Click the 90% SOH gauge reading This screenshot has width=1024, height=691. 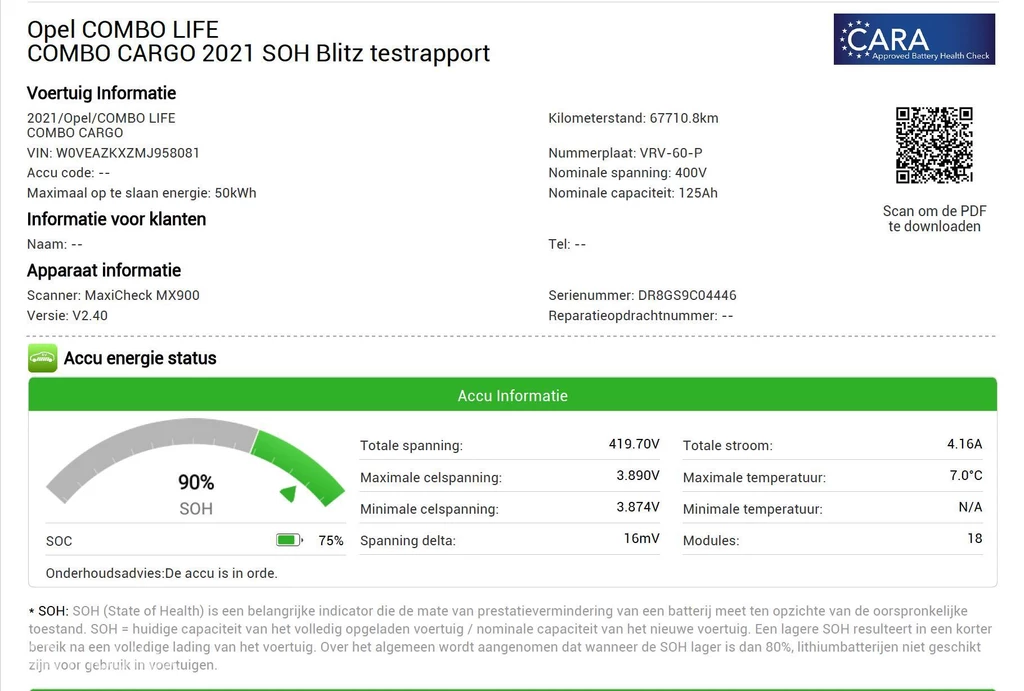[196, 482]
